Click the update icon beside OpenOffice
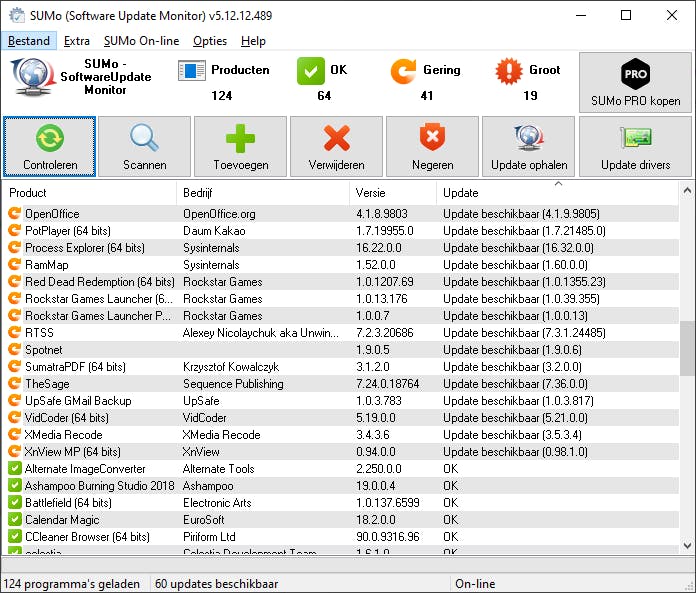The width and height of the screenshot is (696, 593). [x=15, y=213]
